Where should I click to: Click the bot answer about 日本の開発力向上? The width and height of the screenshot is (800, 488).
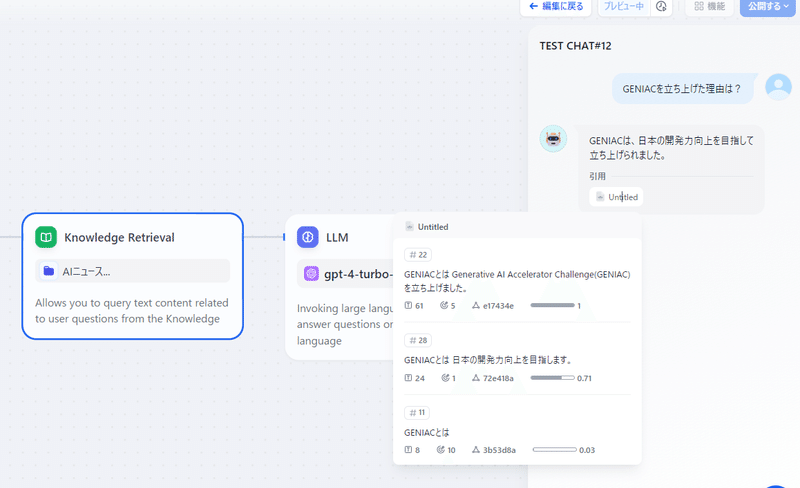click(x=671, y=148)
